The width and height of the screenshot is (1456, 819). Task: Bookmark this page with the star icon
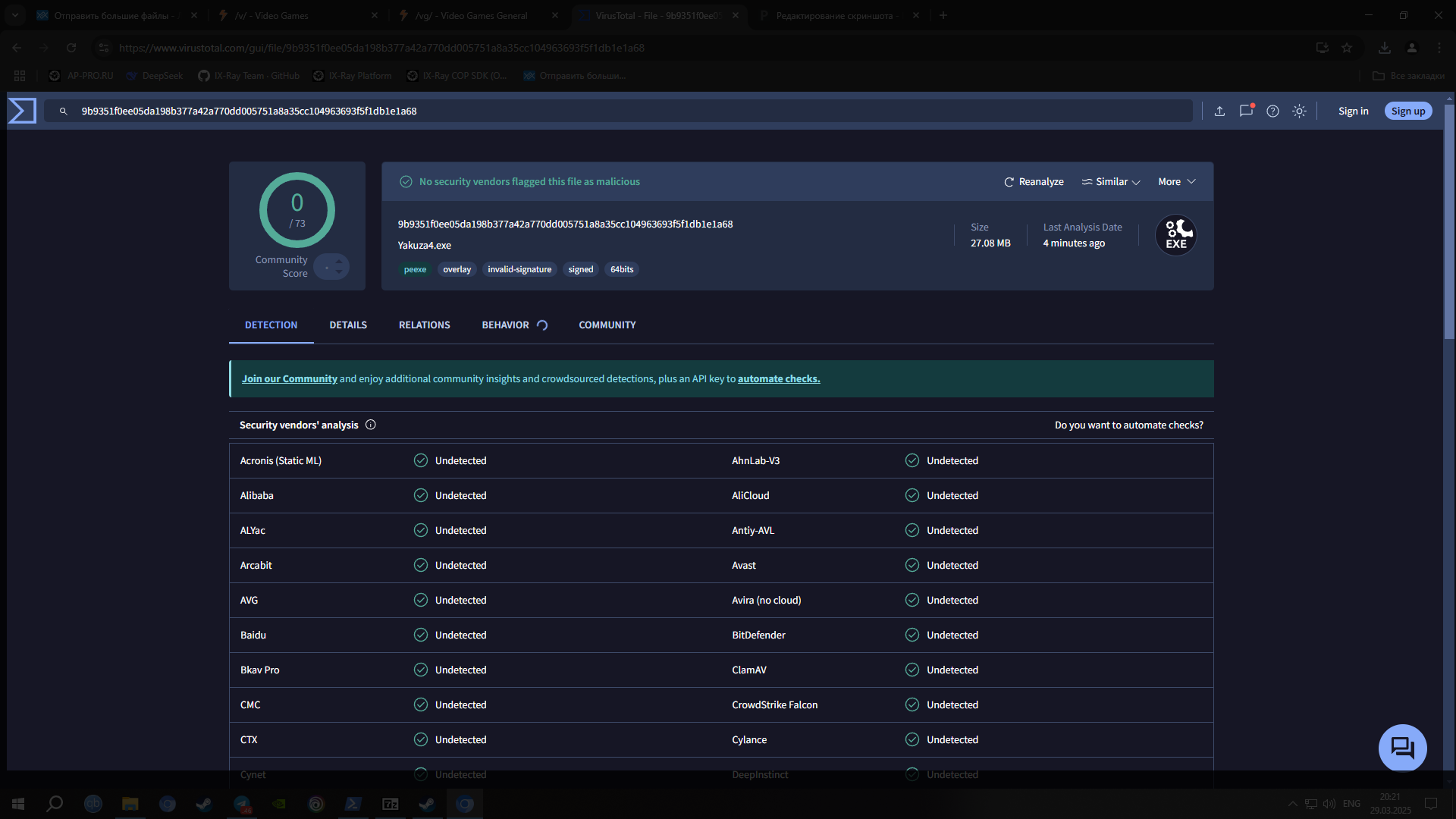click(x=1347, y=48)
